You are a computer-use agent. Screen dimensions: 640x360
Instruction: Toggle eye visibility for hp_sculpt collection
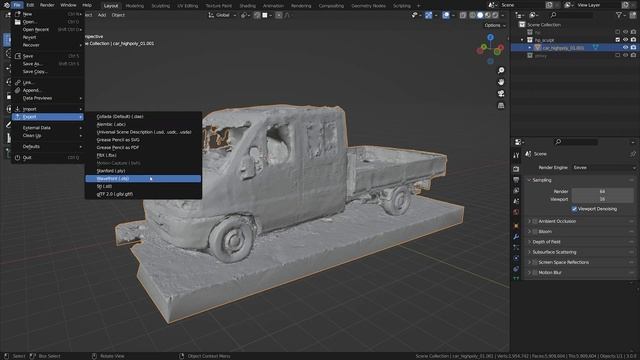[x=625, y=40]
